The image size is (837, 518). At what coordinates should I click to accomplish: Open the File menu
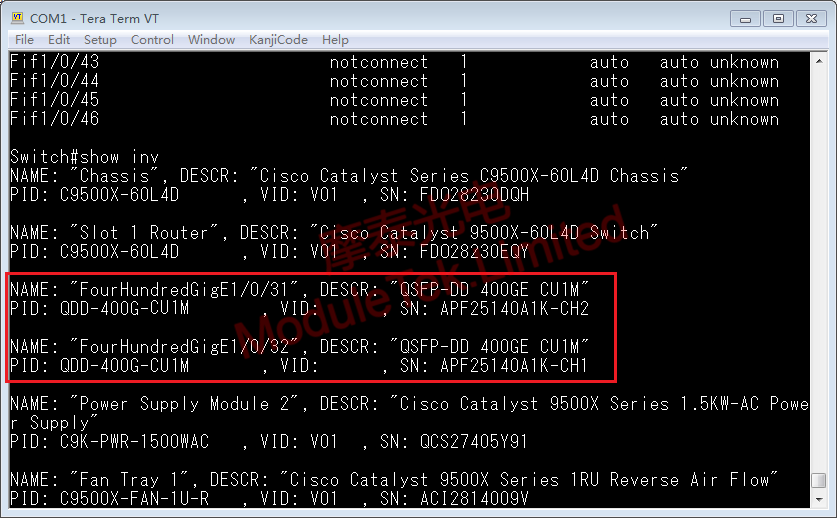[x=24, y=40]
